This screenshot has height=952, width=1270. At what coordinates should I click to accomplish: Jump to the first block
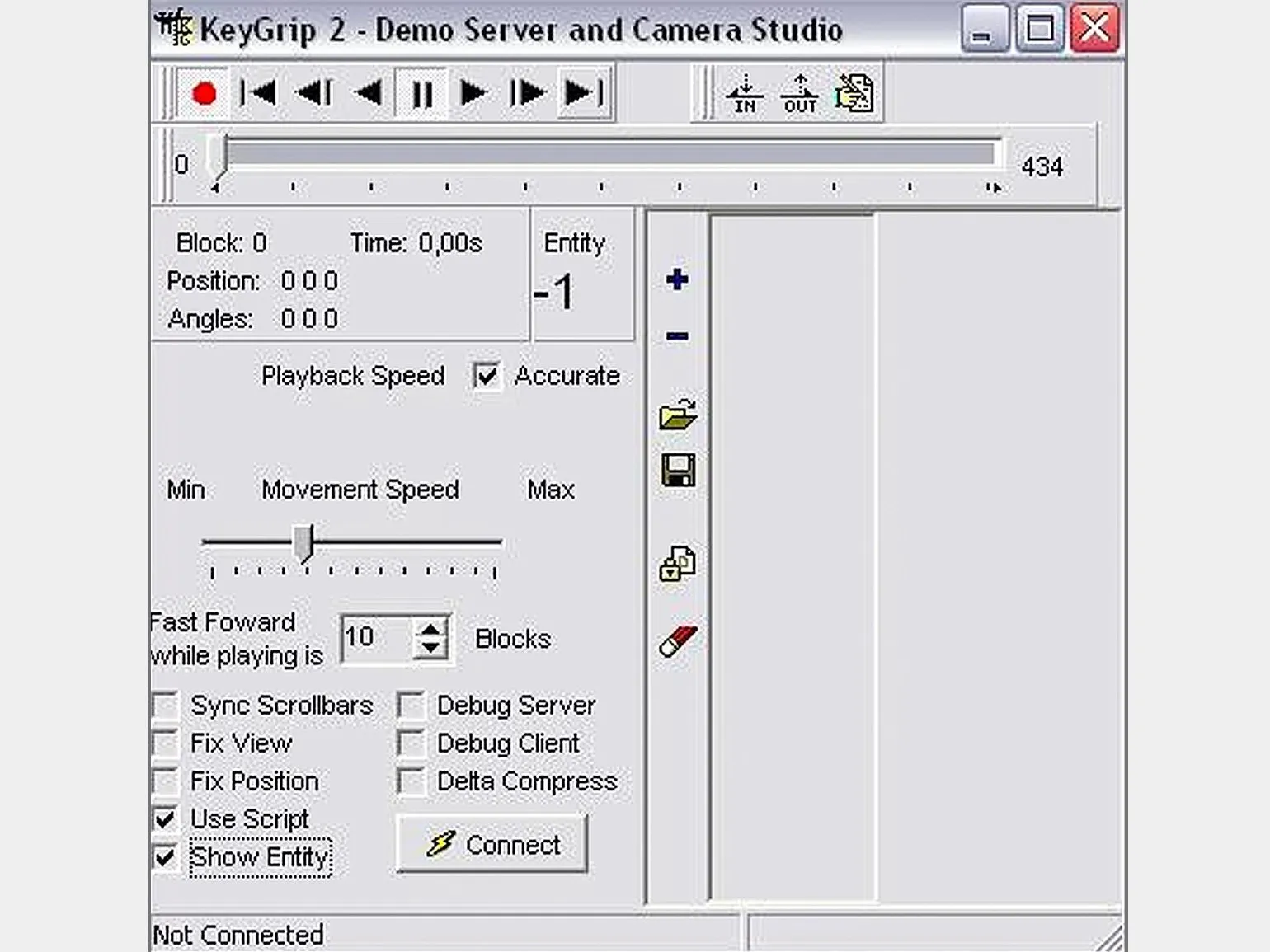(x=258, y=93)
